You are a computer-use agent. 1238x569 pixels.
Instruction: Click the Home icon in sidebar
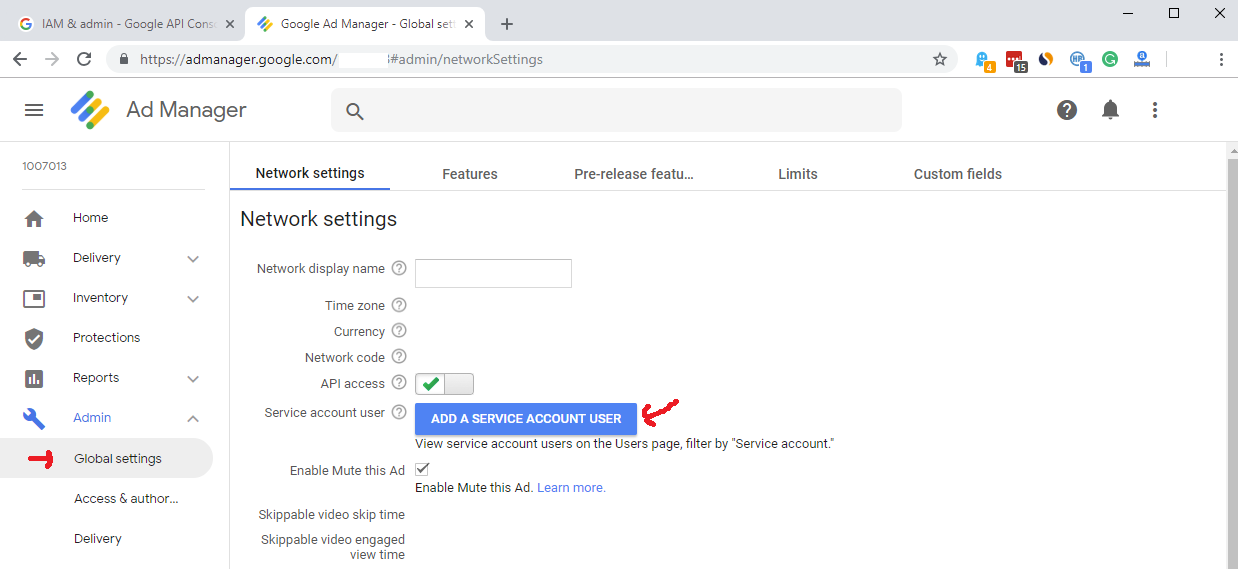click(x=34, y=218)
